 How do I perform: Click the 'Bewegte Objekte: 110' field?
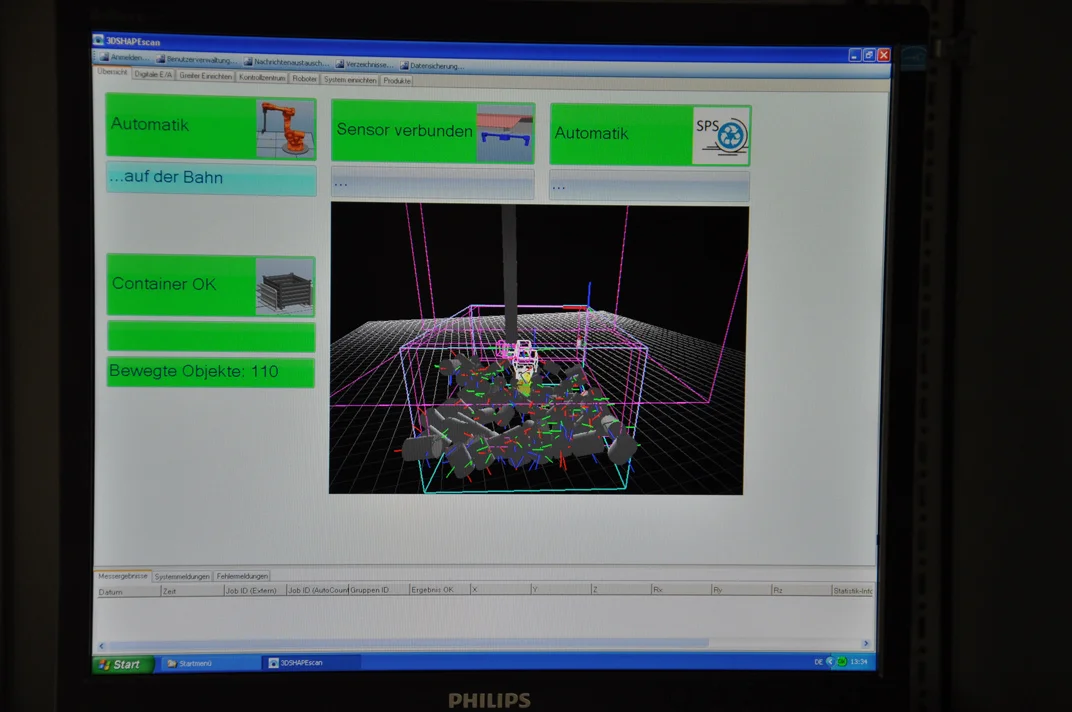(211, 371)
